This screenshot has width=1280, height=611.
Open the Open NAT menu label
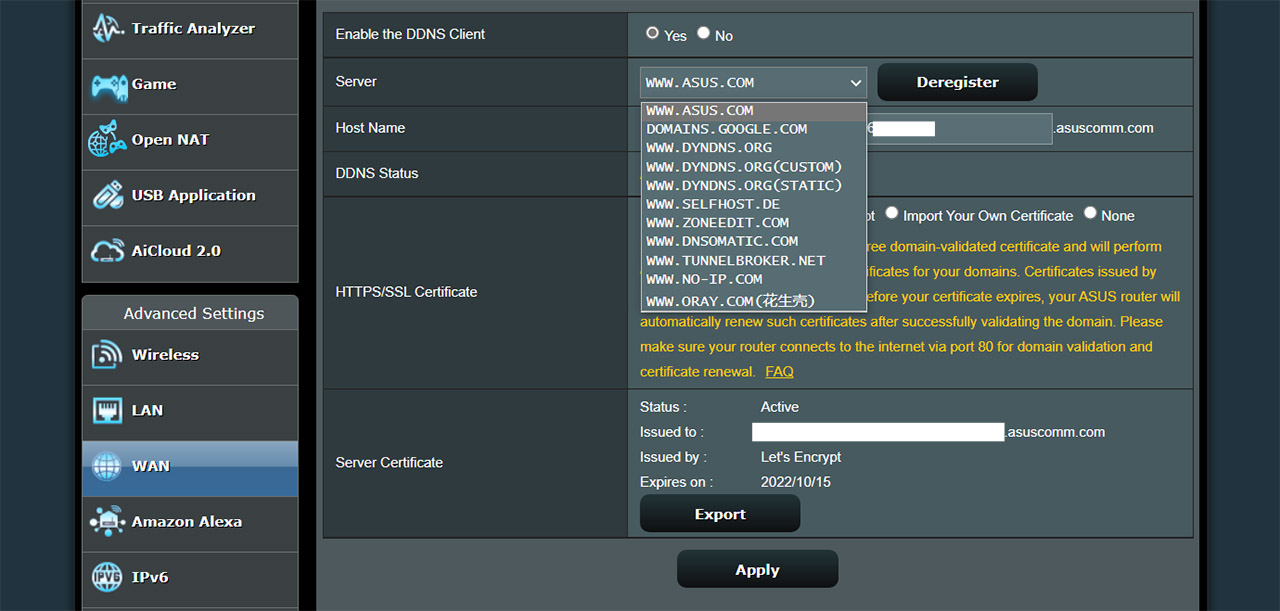tap(170, 140)
